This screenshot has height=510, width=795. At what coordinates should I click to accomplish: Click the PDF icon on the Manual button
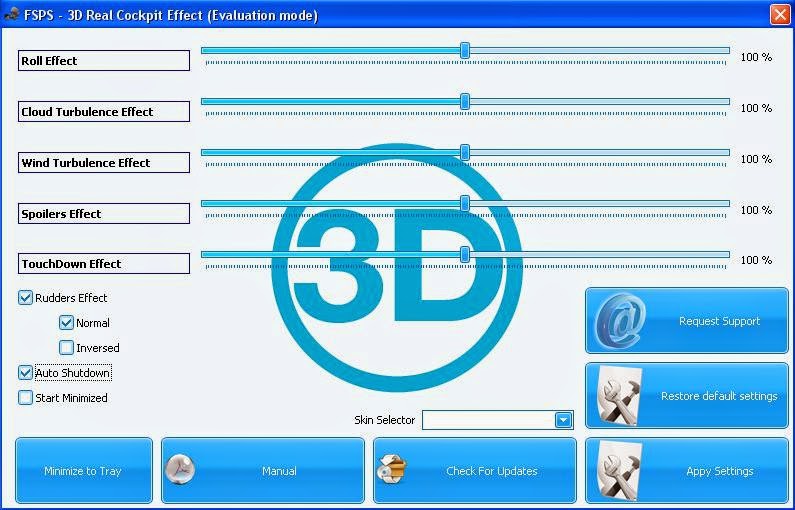click(179, 469)
